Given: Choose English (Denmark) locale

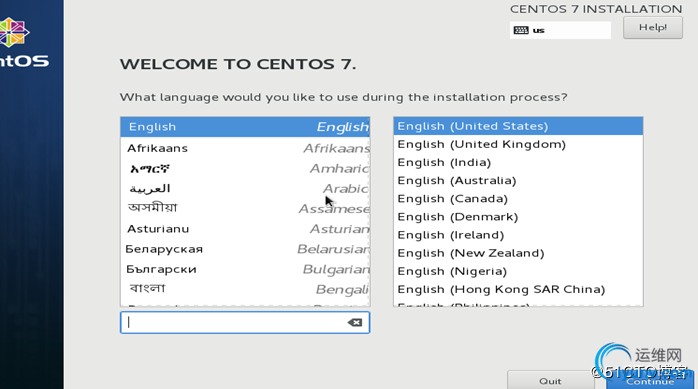Looking at the screenshot, I should click(x=518, y=217).
